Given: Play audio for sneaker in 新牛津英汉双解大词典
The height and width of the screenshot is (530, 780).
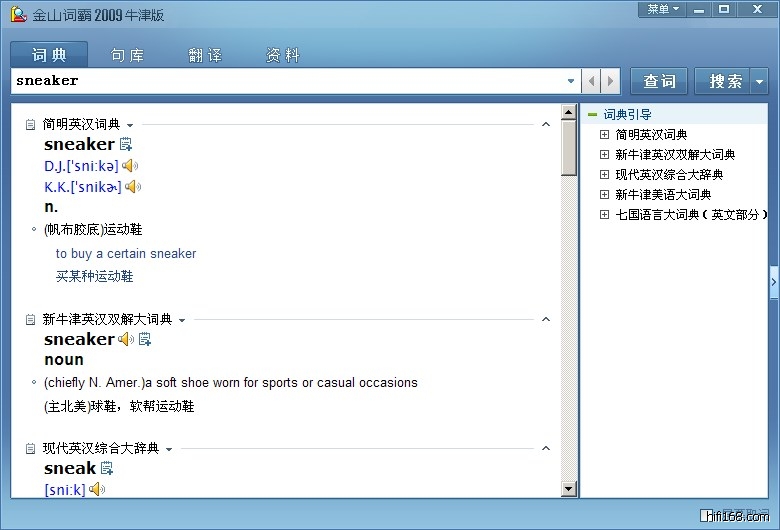Looking at the screenshot, I should [x=125, y=340].
